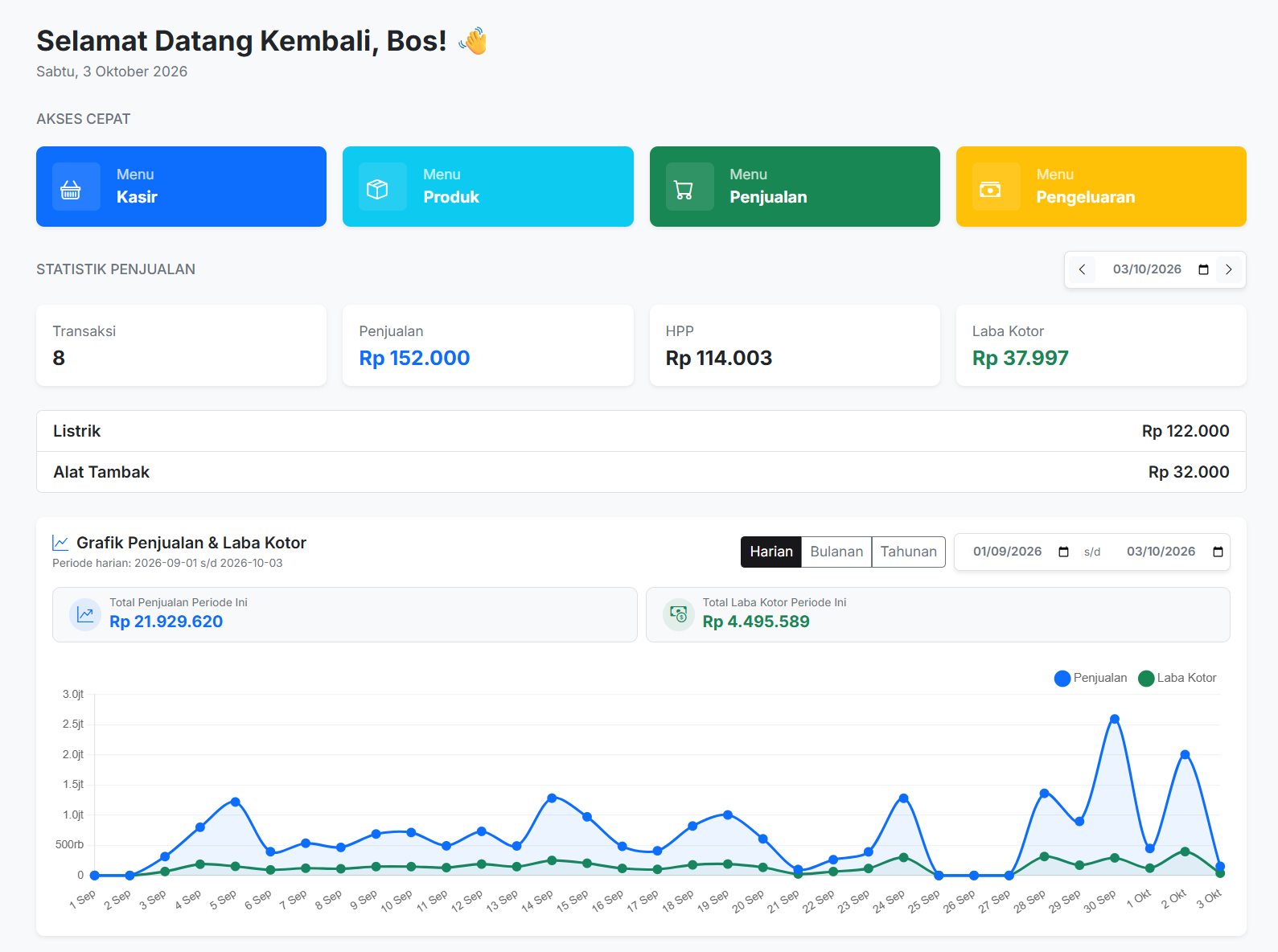Click the Rp 152.000 Penjualan value
Viewport: 1278px width, 952px height.
pyautogui.click(x=414, y=358)
